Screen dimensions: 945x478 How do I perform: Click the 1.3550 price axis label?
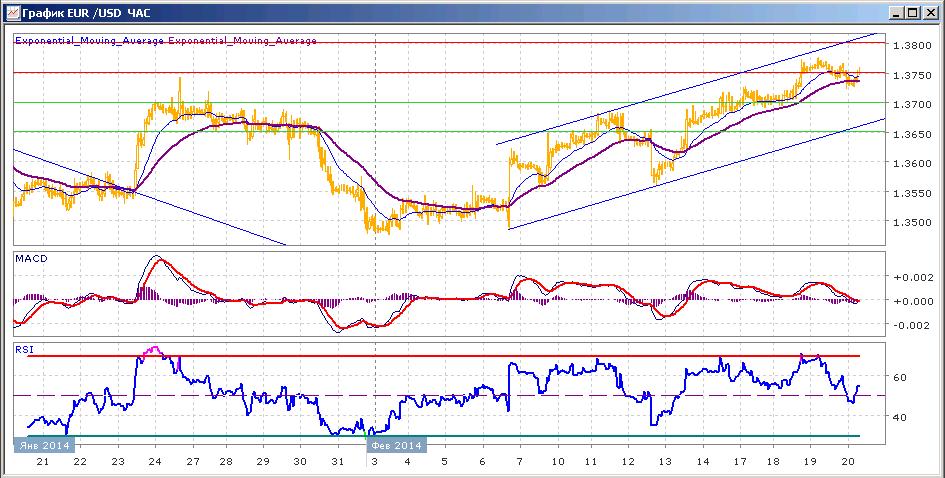pyautogui.click(x=911, y=193)
